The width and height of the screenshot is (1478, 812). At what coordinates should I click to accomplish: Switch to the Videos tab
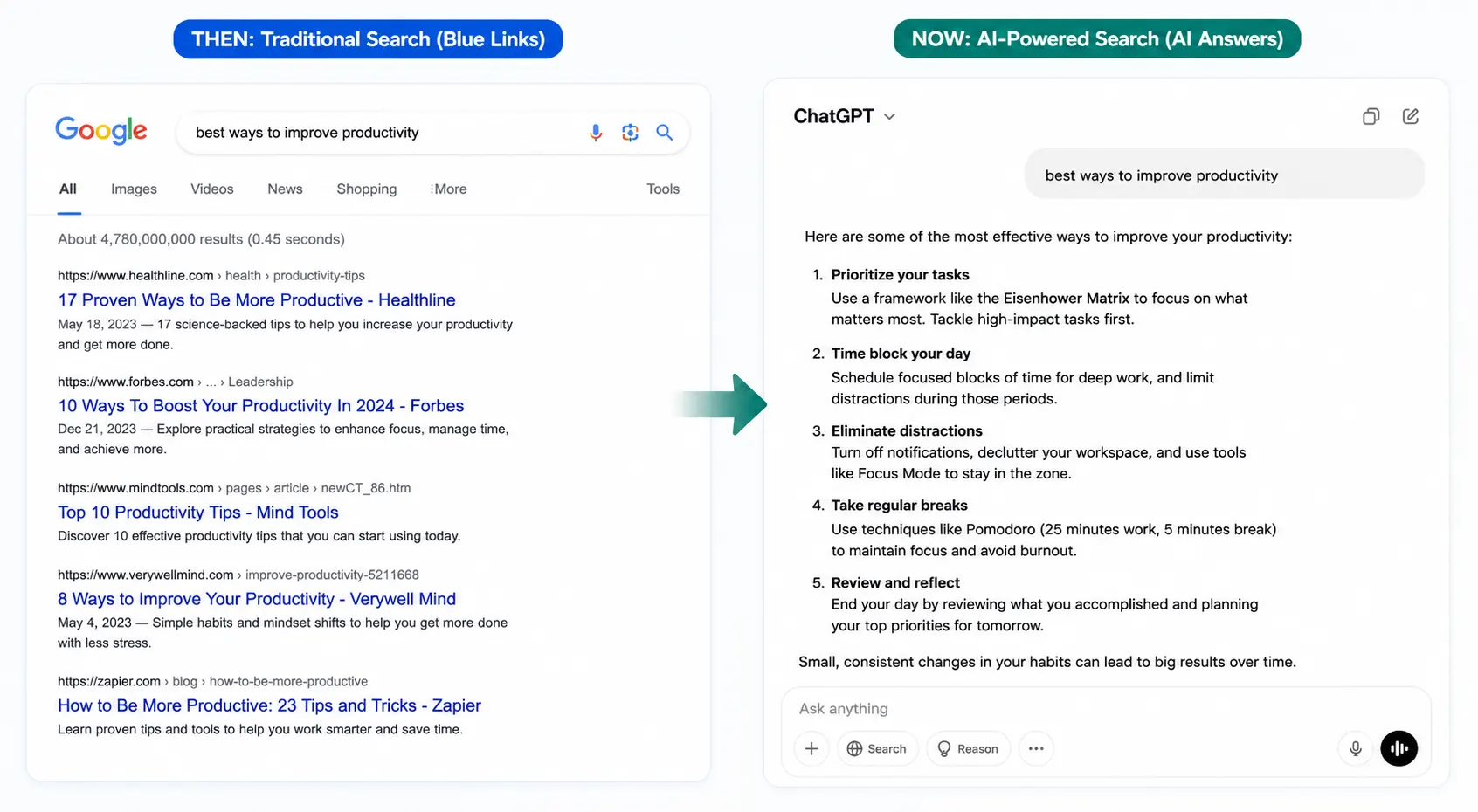pos(212,189)
